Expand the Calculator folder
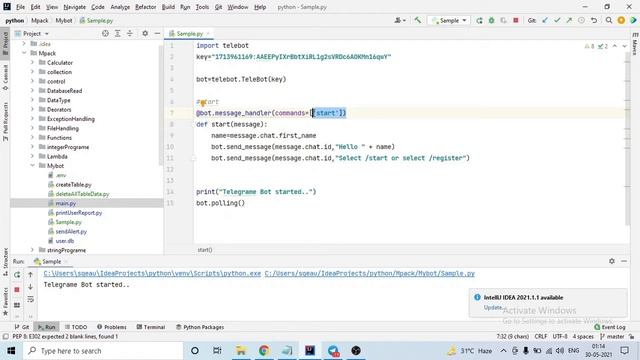640x360 pixels. pos(32,62)
